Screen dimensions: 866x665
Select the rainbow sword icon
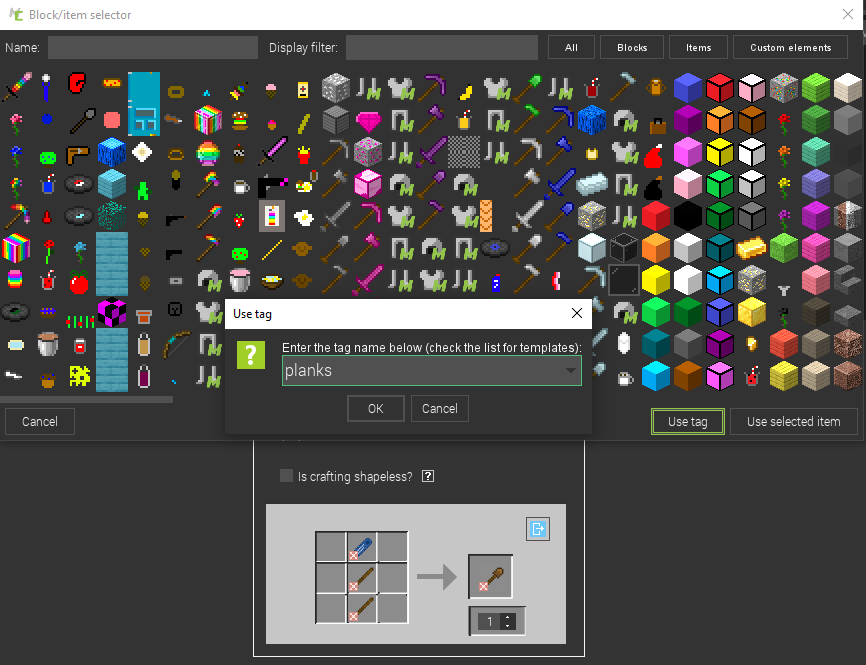(x=15, y=83)
